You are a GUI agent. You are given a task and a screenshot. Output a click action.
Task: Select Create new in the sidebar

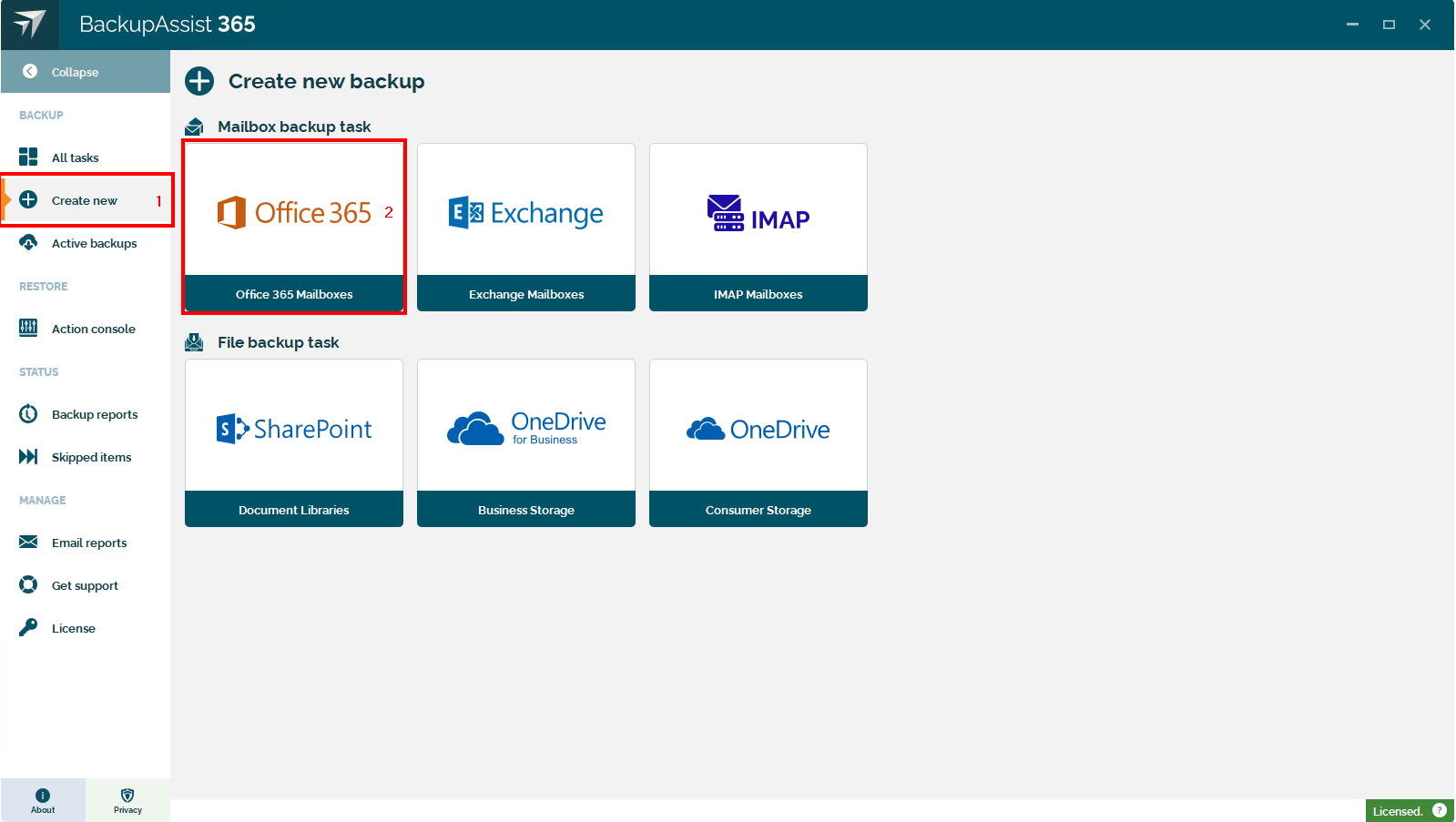(x=84, y=200)
